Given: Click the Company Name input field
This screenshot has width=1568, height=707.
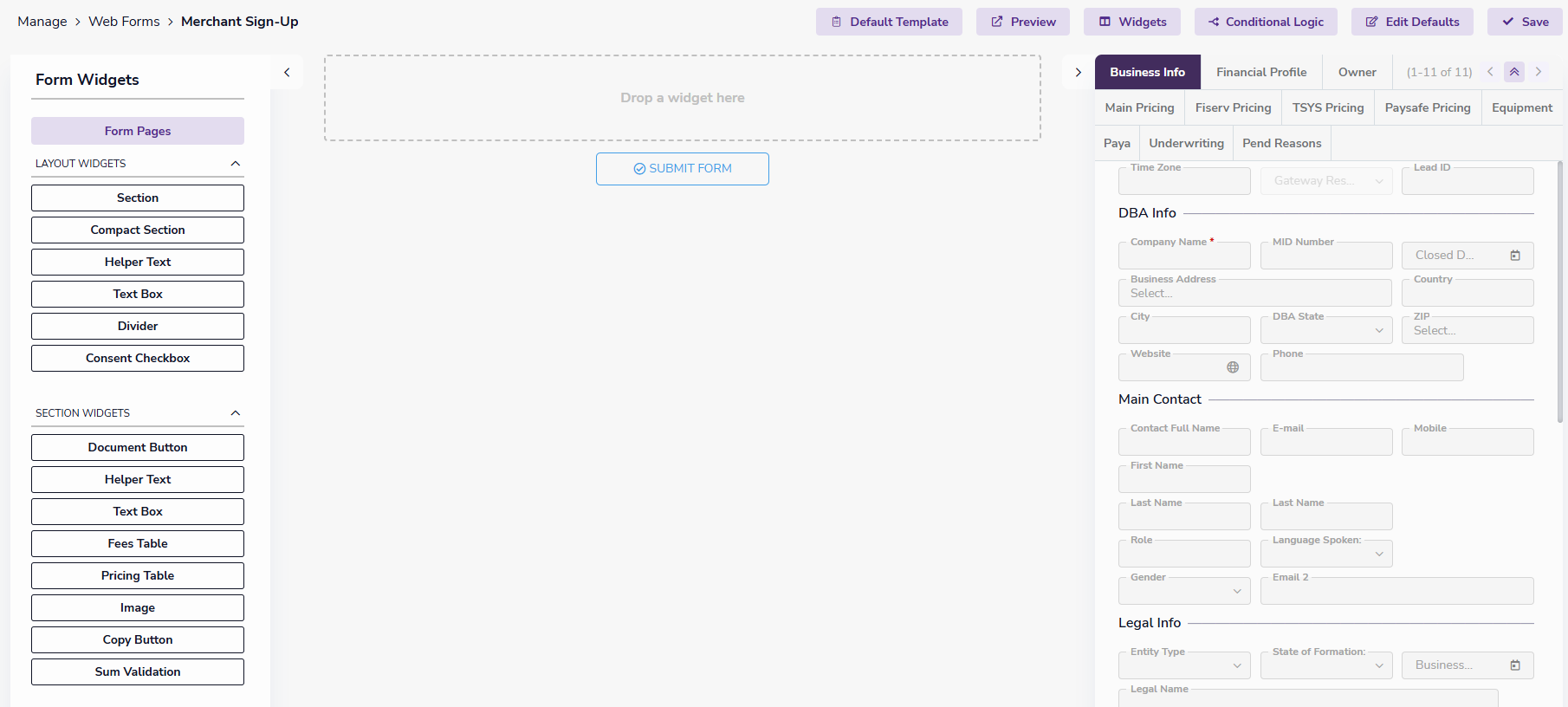Looking at the screenshot, I should click(1183, 256).
